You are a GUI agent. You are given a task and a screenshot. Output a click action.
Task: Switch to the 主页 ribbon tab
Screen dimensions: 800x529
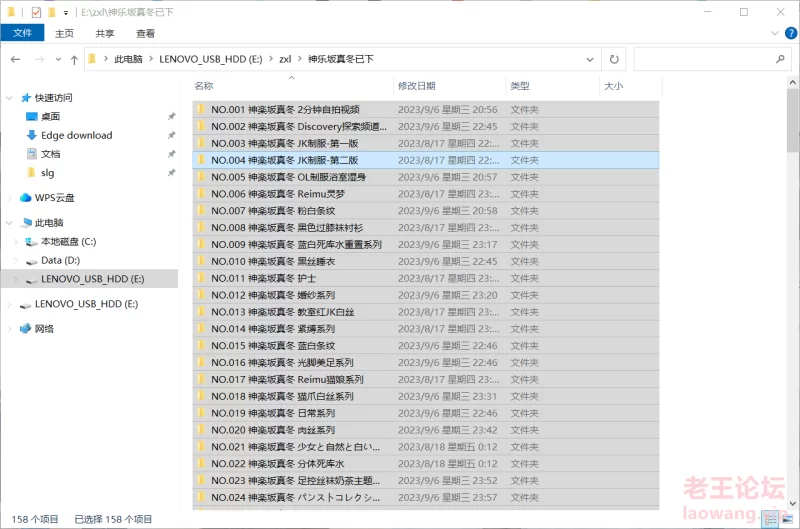click(64, 33)
